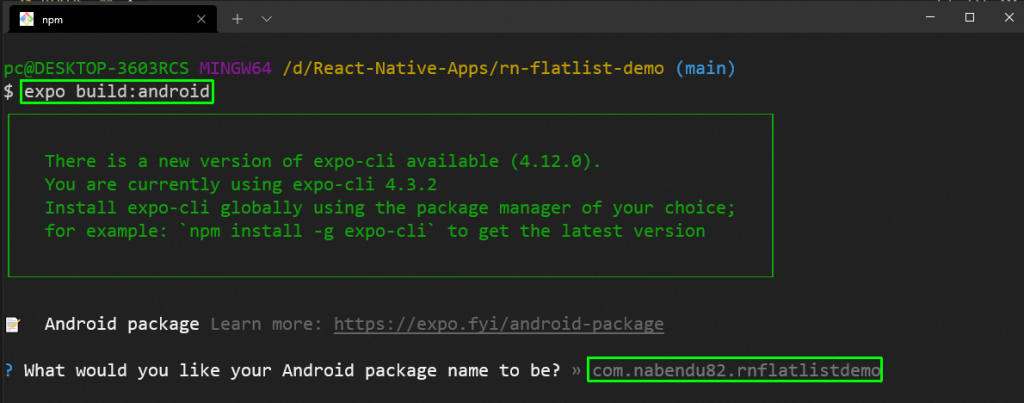This screenshot has width=1024, height=403.
Task: Close the terminal window
Action: point(1009,18)
